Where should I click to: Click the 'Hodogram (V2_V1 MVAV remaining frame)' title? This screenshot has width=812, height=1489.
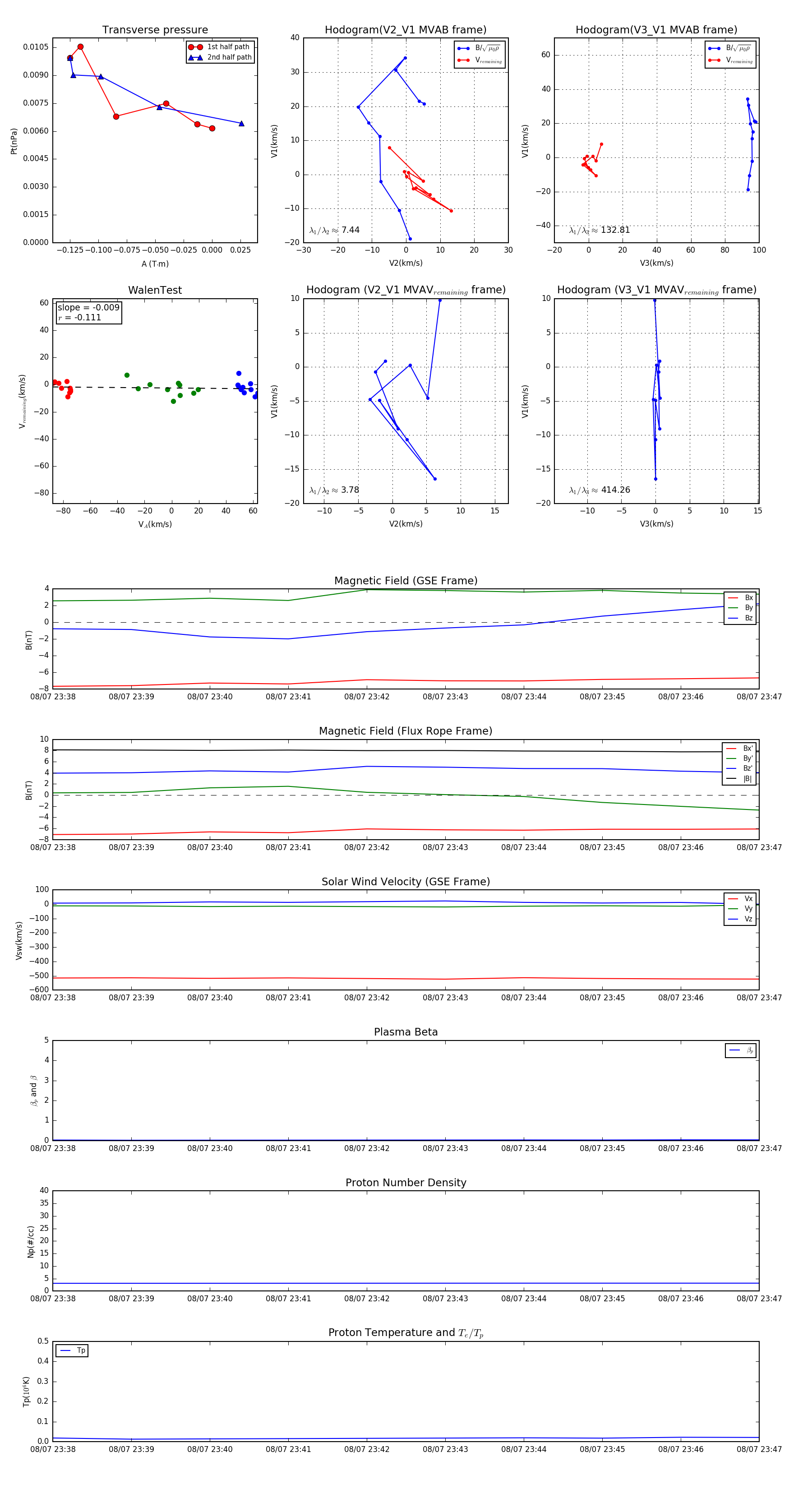click(x=406, y=290)
